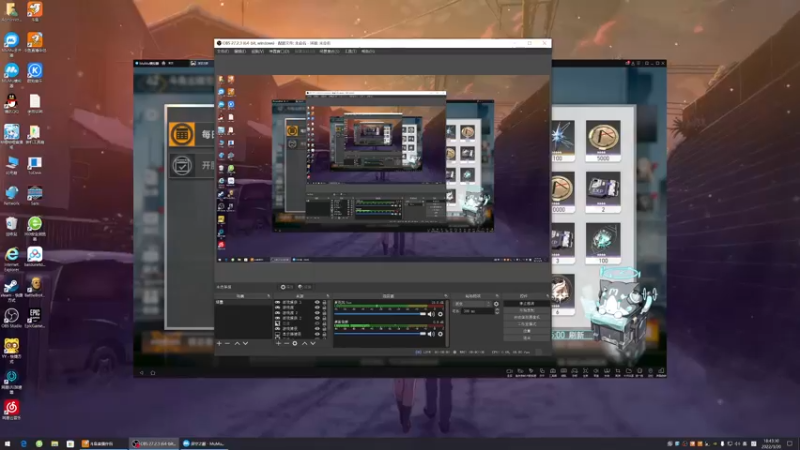
Task: Open settings gear of first mixer channel
Action: click(440, 314)
